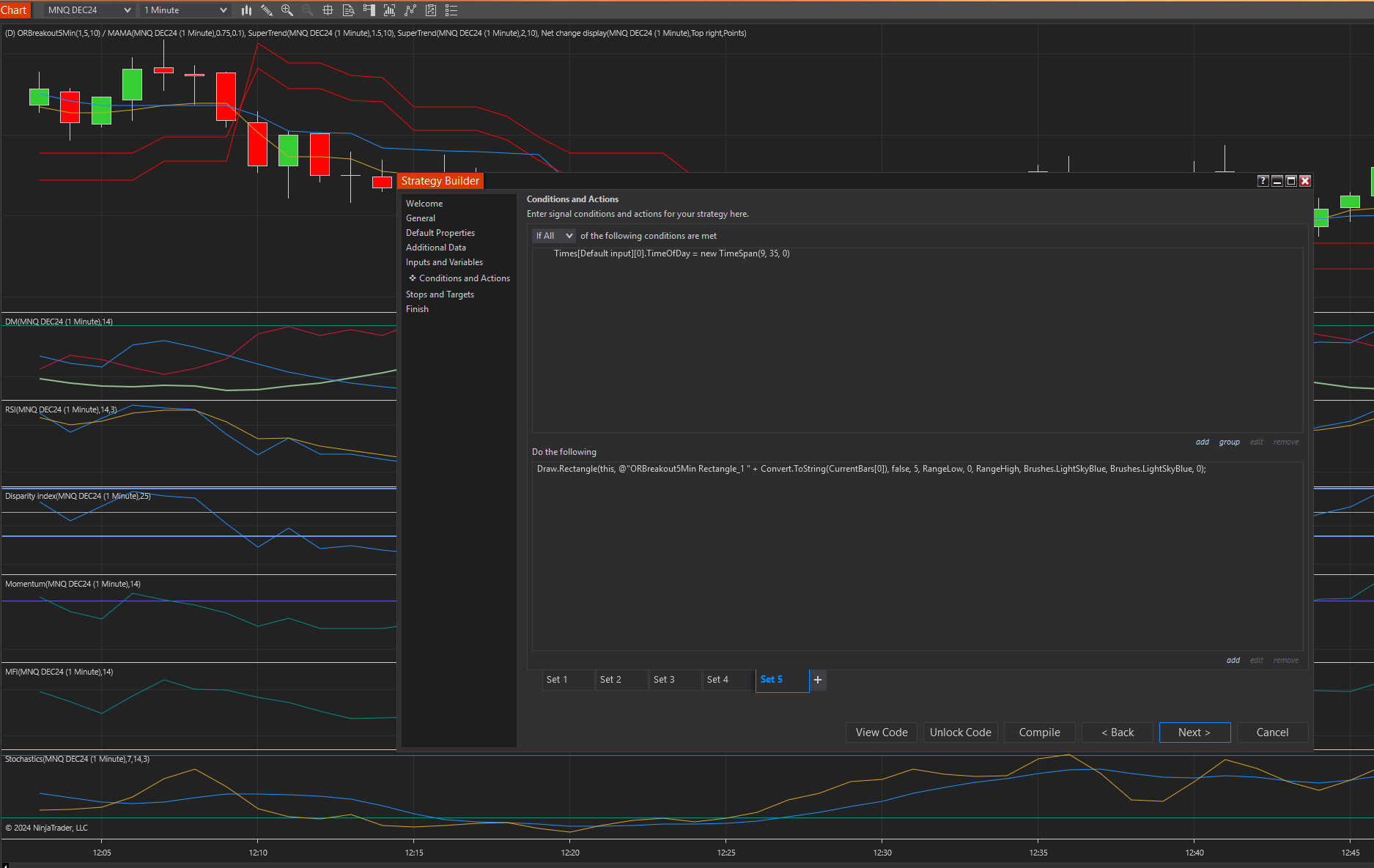Switch to the Set 1 tab
The height and width of the screenshot is (868, 1374).
pos(568,680)
